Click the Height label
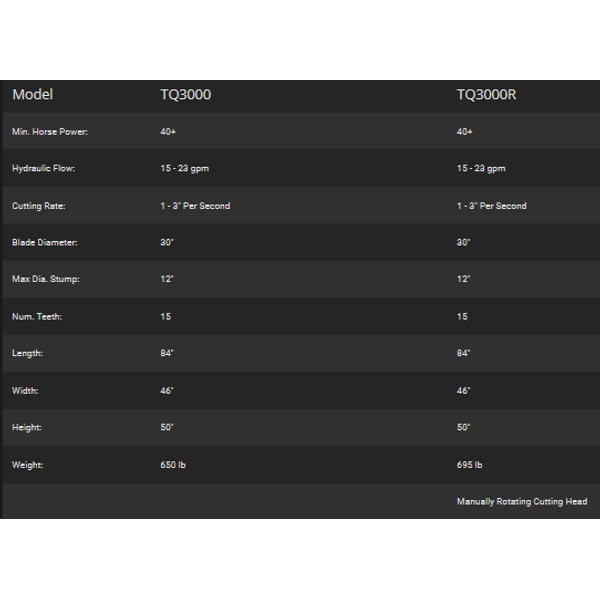 tap(27, 427)
